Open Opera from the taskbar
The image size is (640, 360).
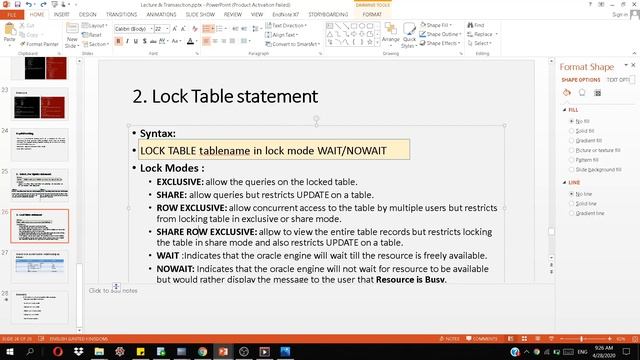click(x=58, y=351)
